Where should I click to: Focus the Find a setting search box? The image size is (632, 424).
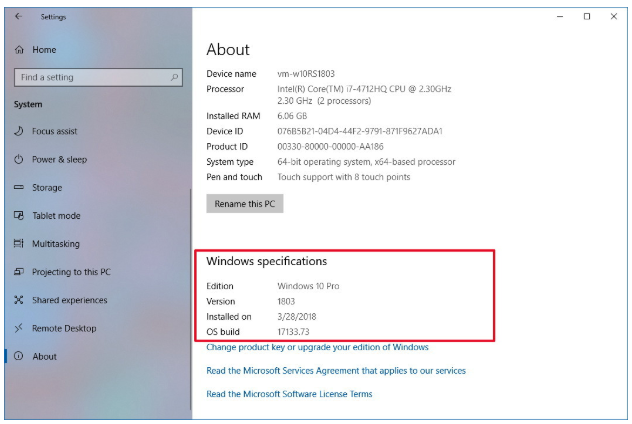click(98, 77)
